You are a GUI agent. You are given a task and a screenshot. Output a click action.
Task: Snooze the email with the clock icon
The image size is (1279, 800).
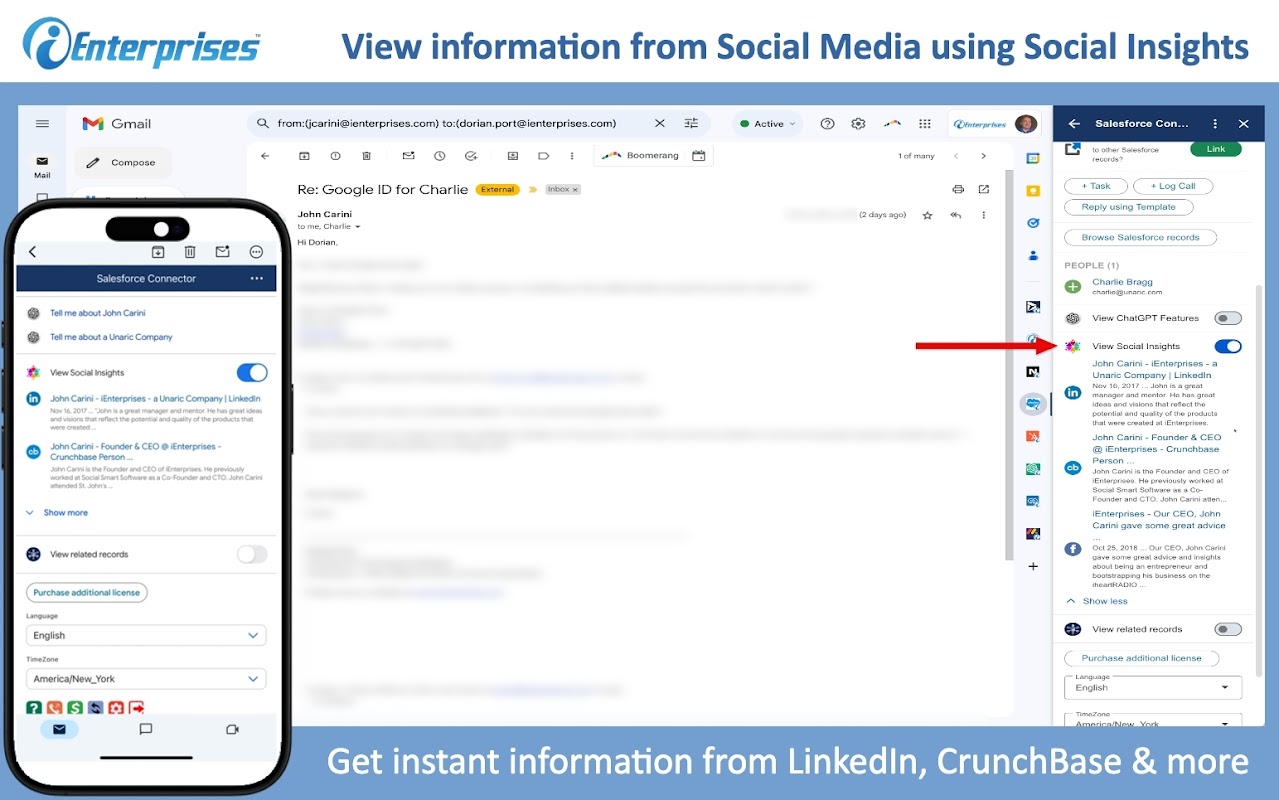[x=439, y=156]
